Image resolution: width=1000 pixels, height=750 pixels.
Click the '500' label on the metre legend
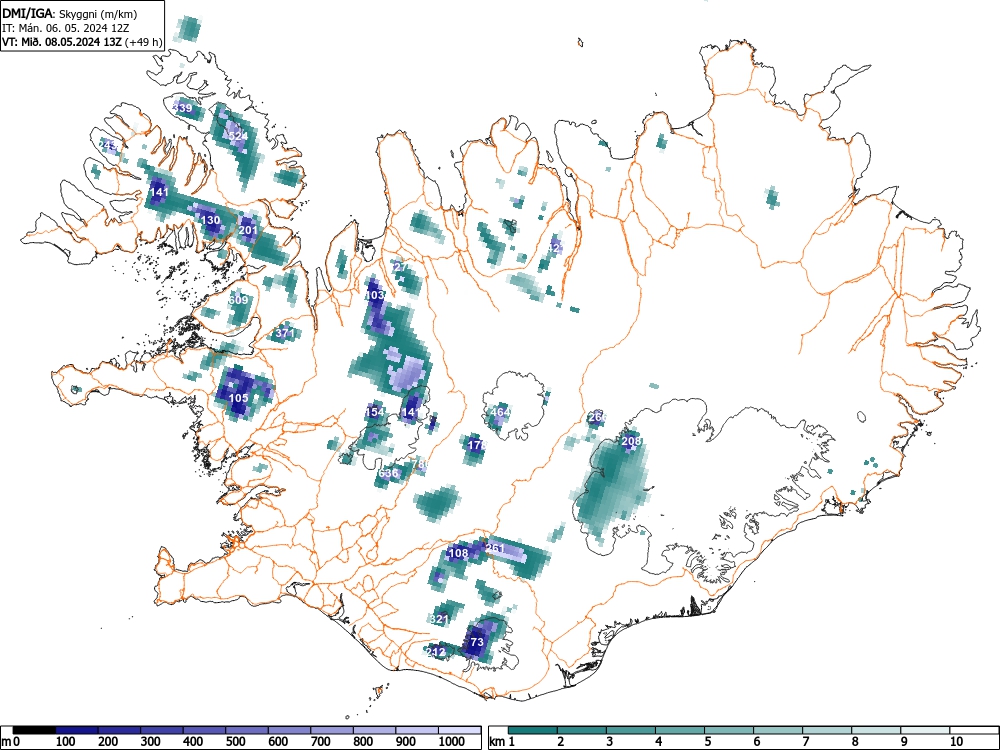tap(236, 742)
